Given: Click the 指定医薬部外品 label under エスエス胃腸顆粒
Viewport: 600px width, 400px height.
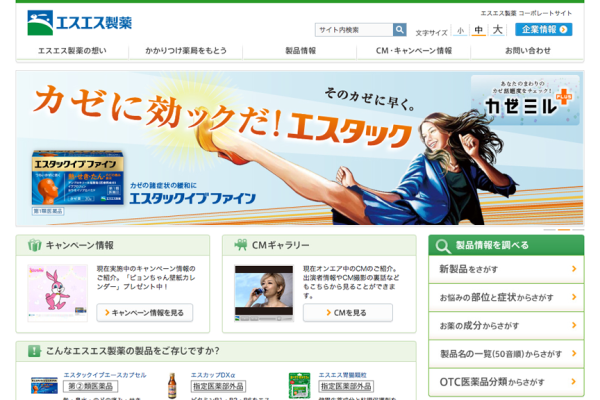Looking at the screenshot, I should point(346,387).
